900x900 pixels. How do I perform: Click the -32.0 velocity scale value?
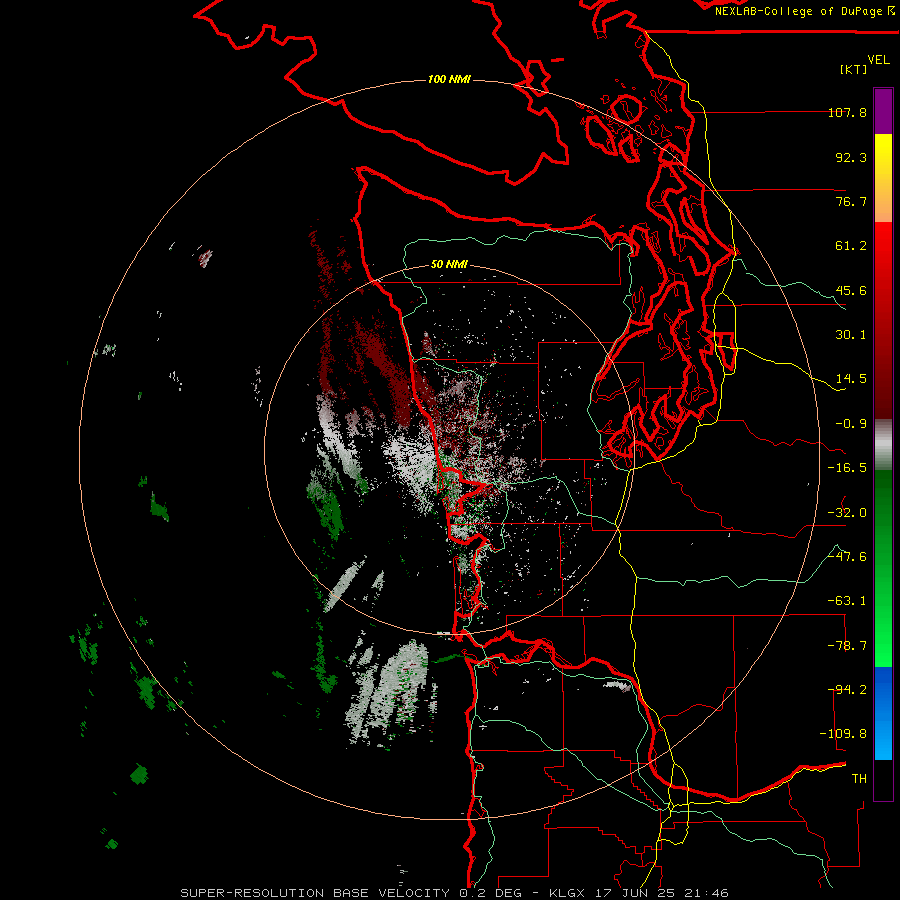tap(847, 513)
